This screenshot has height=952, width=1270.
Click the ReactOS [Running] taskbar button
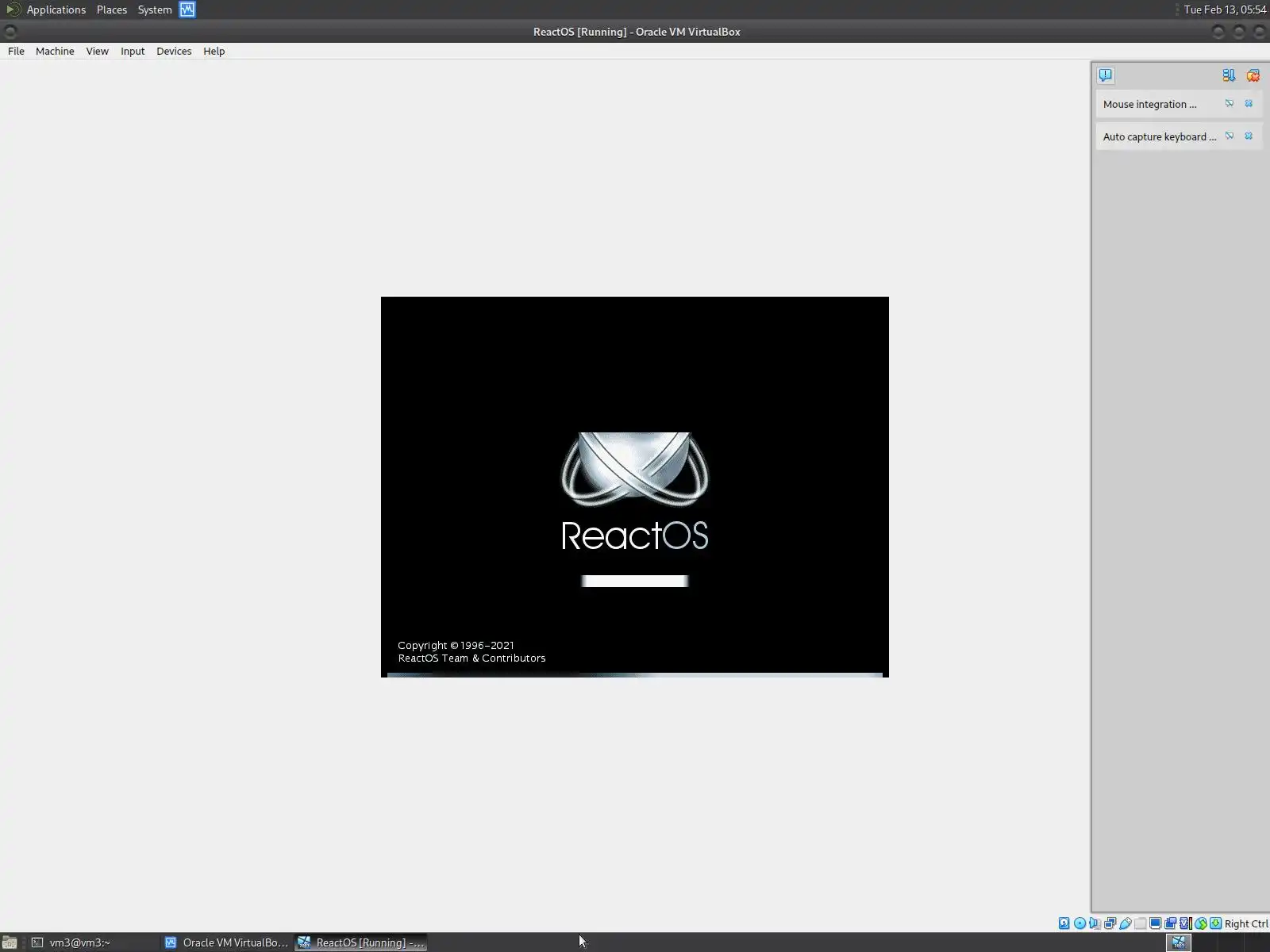[361, 942]
